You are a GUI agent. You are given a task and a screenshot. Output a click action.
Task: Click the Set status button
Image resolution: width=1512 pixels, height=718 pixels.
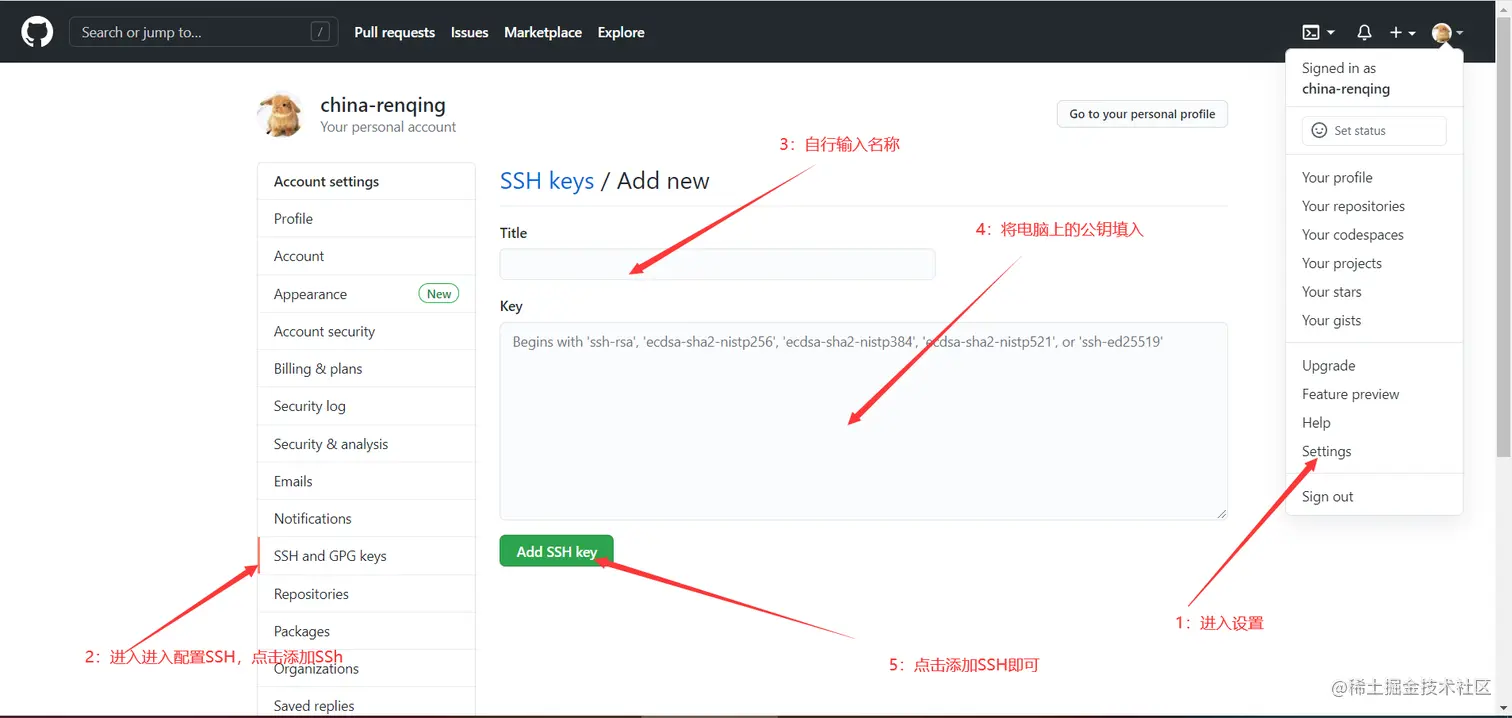[1374, 131]
